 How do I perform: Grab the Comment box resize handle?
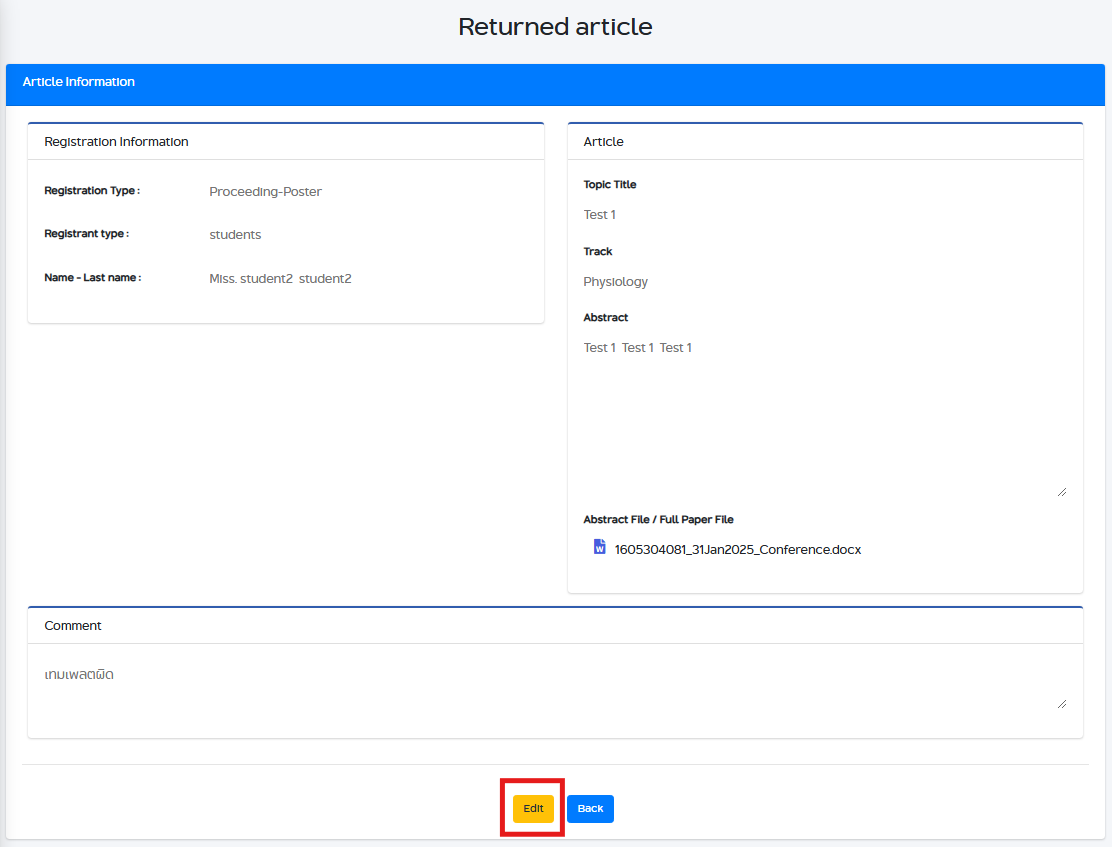point(1061,703)
